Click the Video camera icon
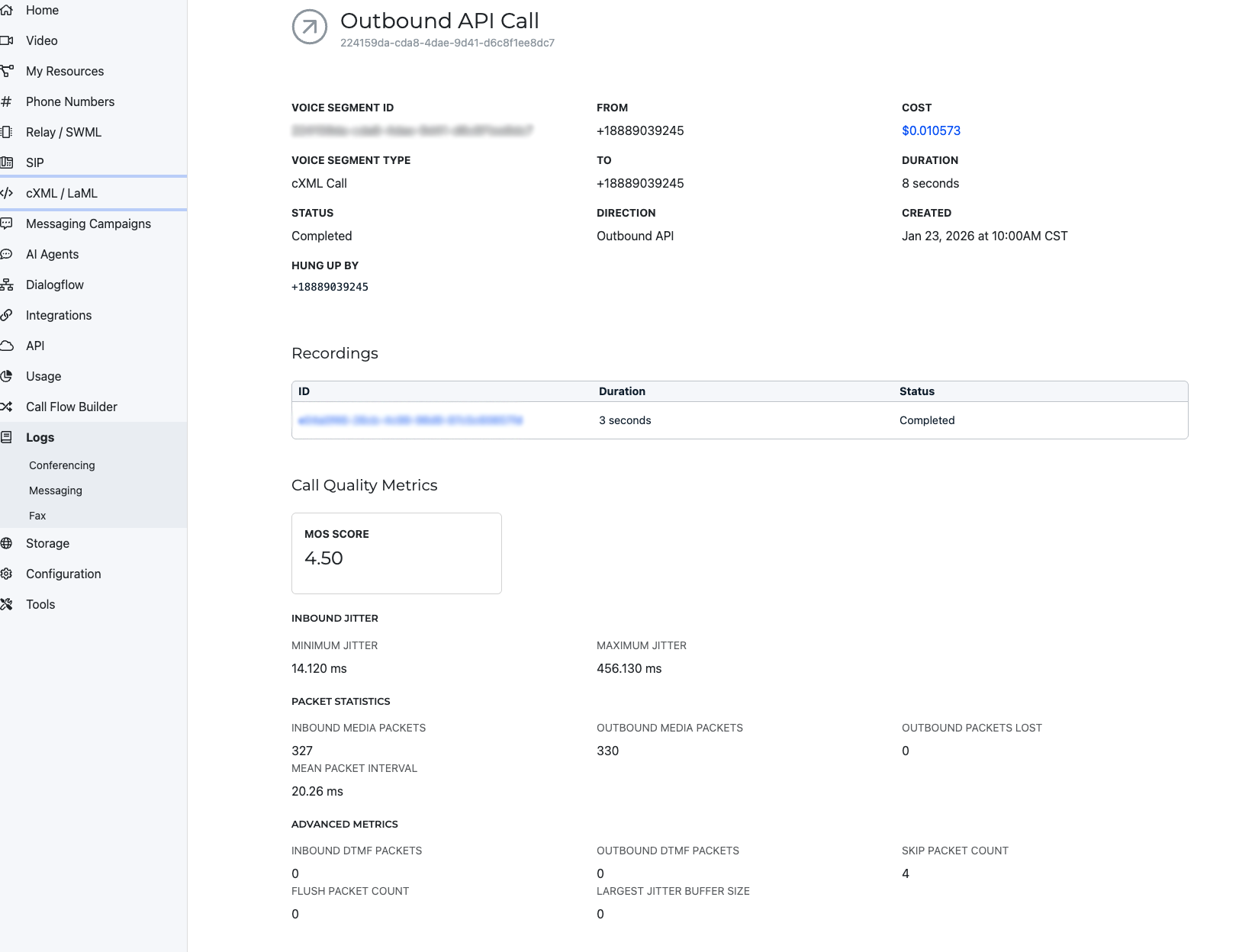Screen dimensions: 1239x952 coord(7,40)
